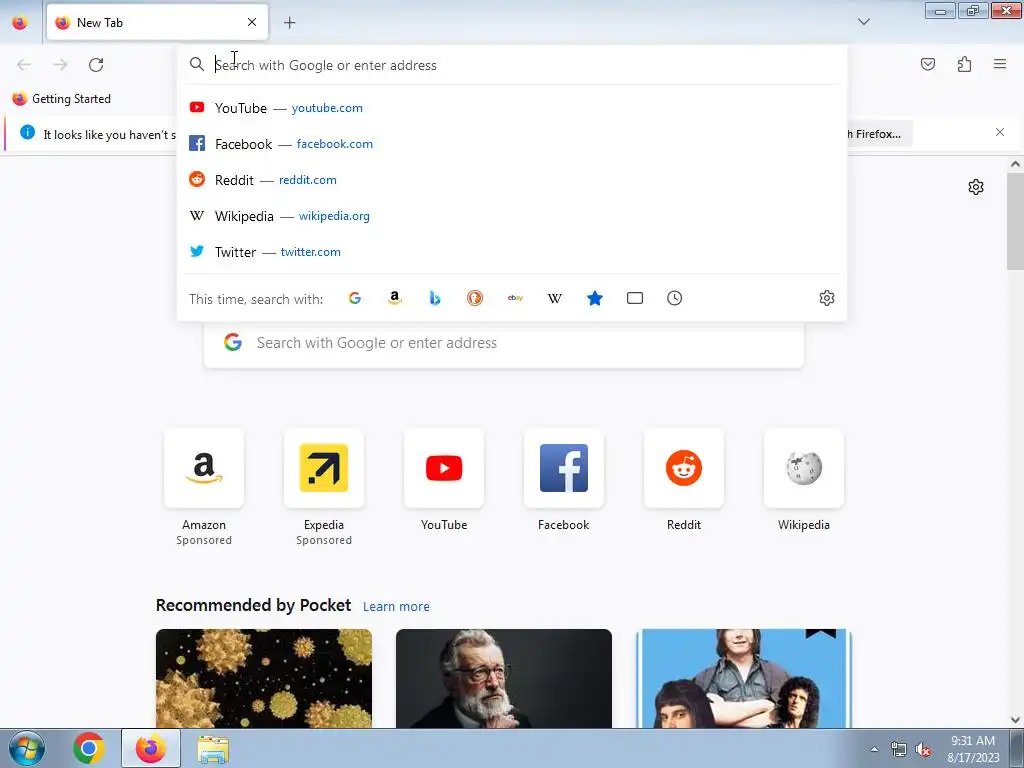This screenshot has width=1024, height=768.
Task: Dismiss the notification bar with X
Action: [x=1000, y=133]
